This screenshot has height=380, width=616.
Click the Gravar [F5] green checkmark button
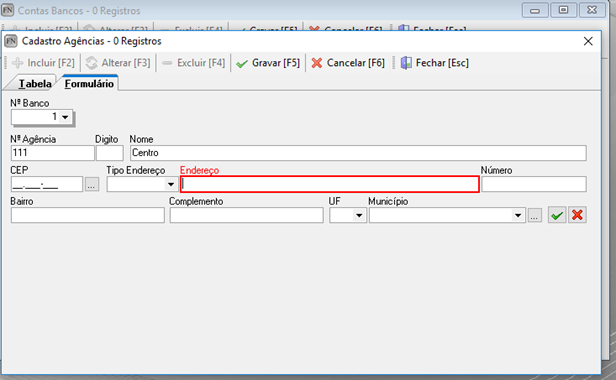(268, 63)
